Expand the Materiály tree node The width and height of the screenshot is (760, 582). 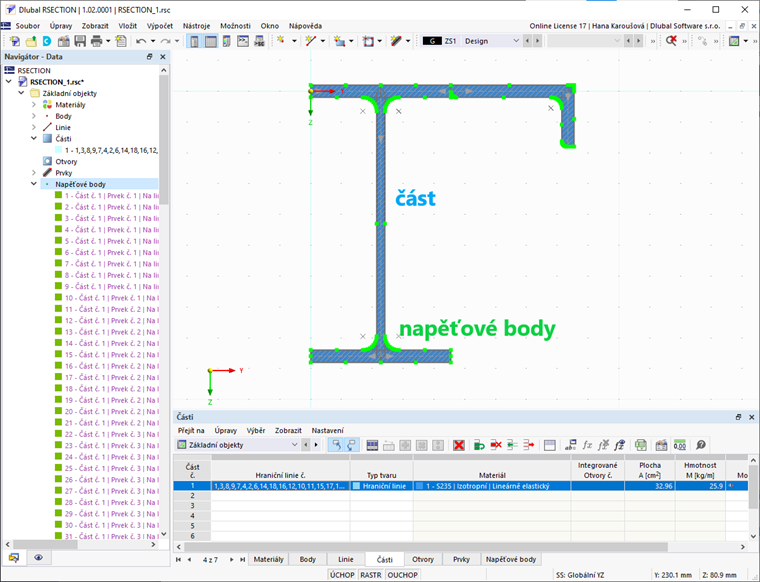(34, 105)
